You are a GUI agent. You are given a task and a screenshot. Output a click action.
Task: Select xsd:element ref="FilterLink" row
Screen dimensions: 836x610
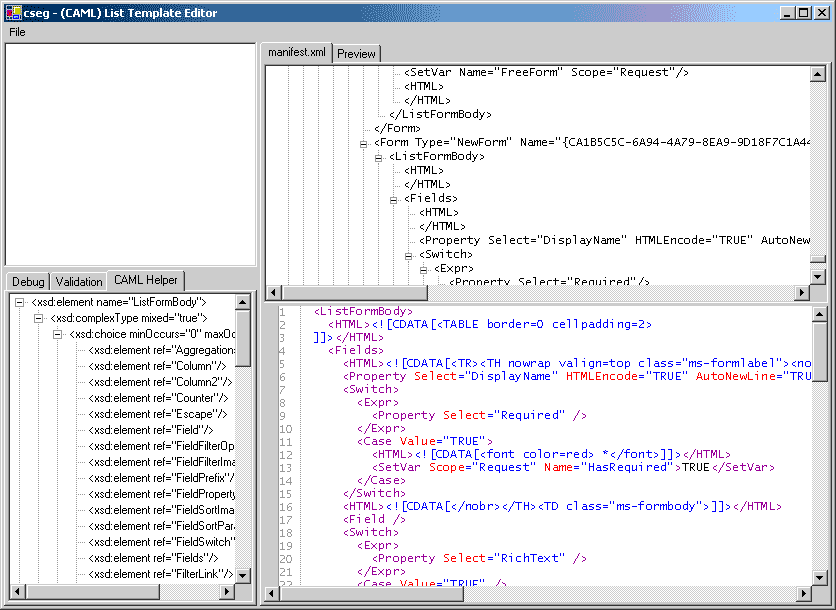[160, 574]
